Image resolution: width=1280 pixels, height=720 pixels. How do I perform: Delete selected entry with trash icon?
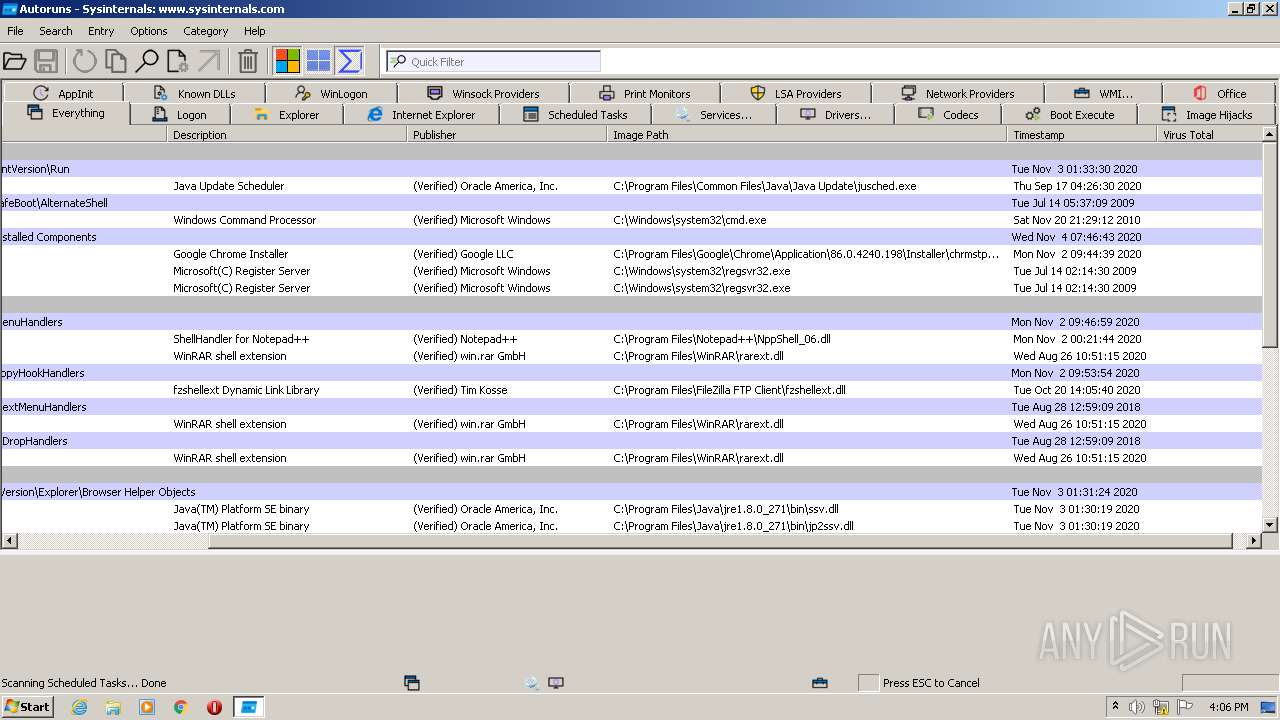[x=248, y=61]
